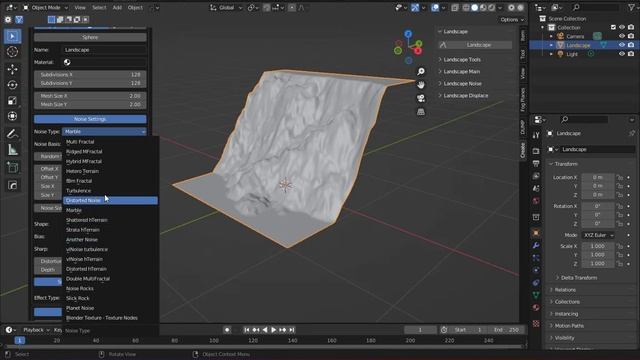Toggle the camera view icon
The width and height of the screenshot is (640, 360).
point(420,98)
